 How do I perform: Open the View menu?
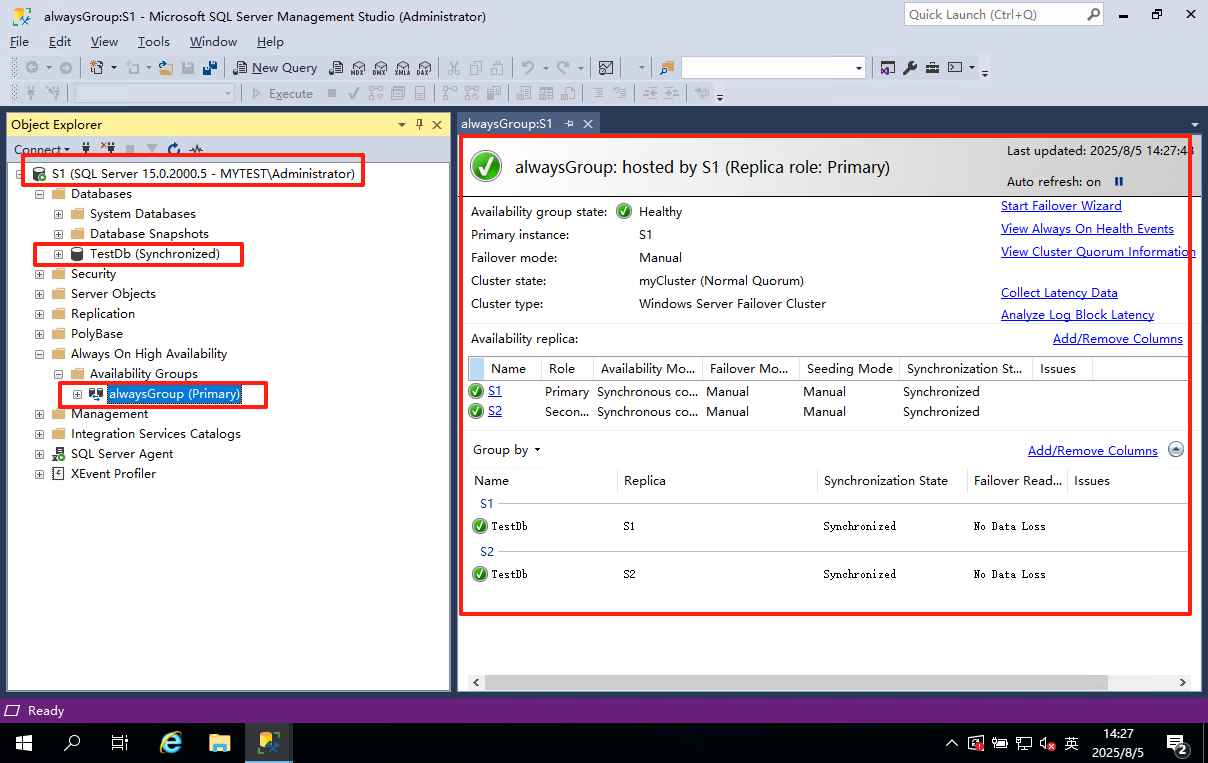[104, 42]
